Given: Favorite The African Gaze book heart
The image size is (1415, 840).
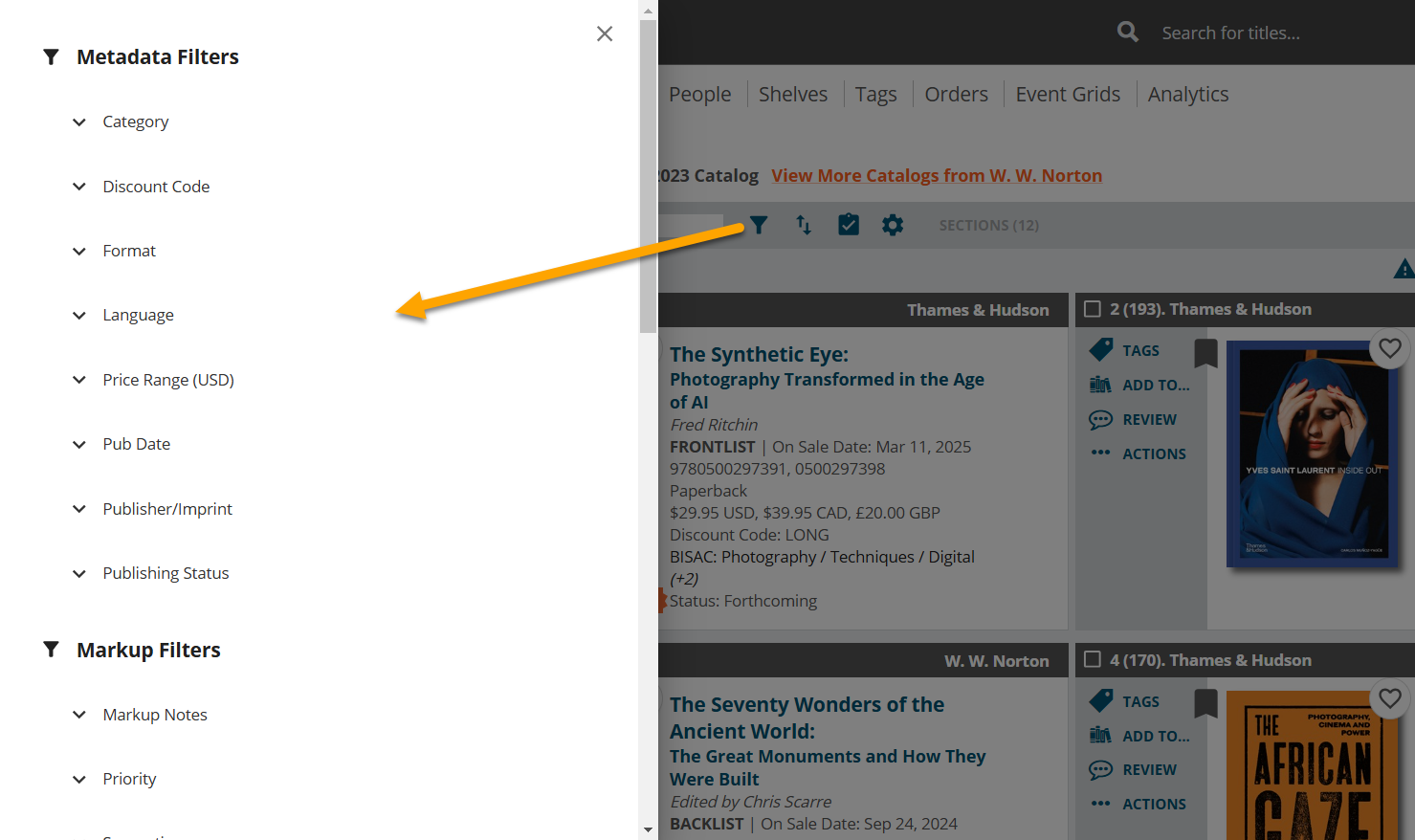Looking at the screenshot, I should 1390,698.
